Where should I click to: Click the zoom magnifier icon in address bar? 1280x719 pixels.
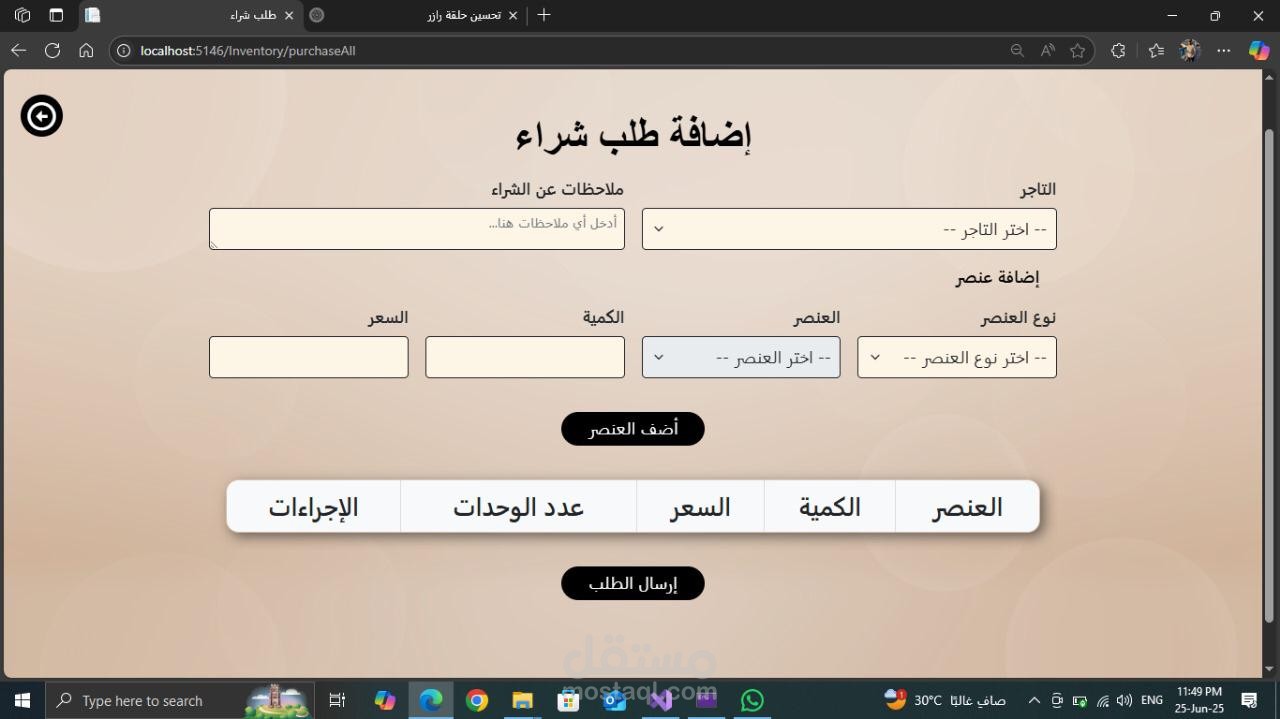tap(1017, 50)
